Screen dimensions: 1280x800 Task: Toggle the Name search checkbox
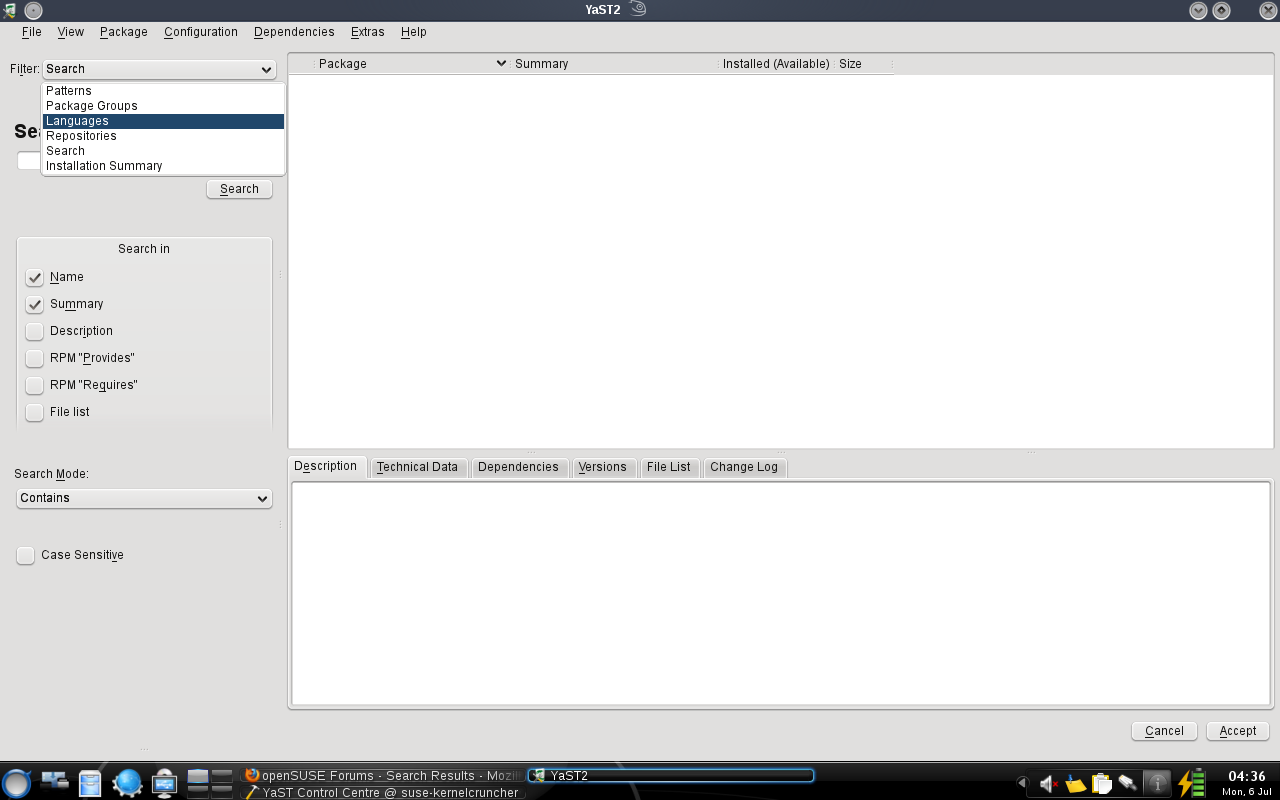coord(35,277)
